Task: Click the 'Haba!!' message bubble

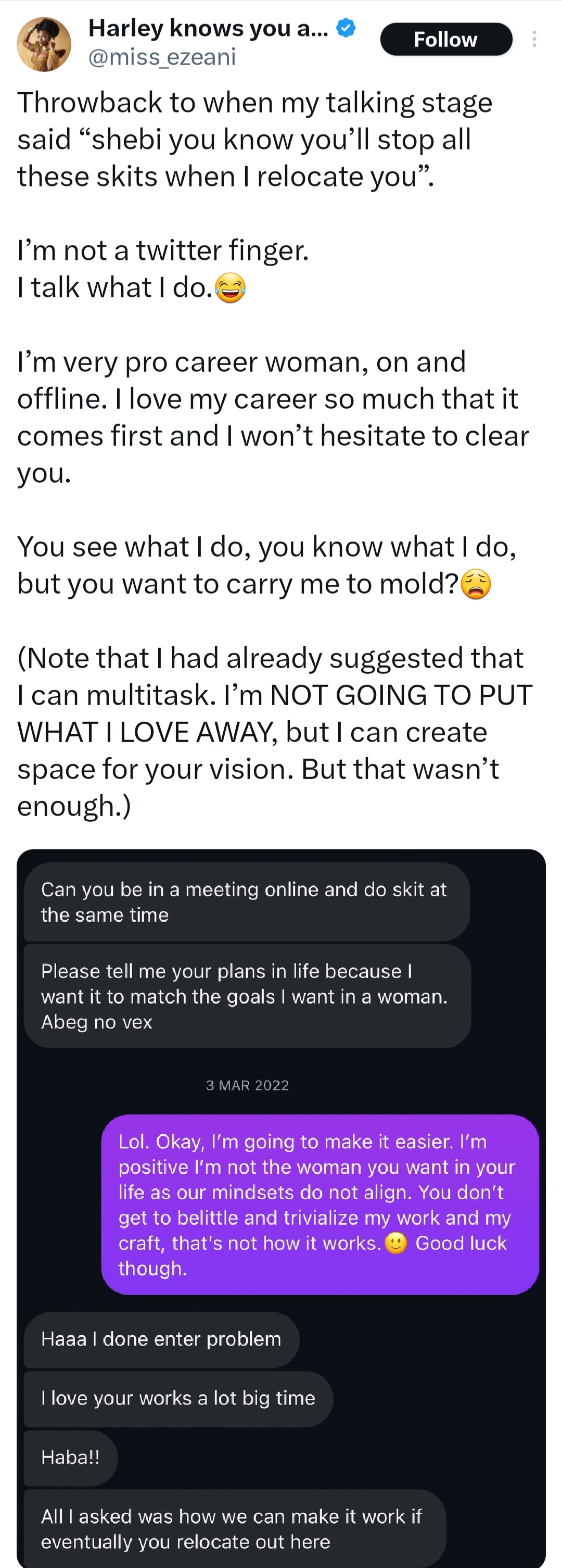Action: 71,1457
